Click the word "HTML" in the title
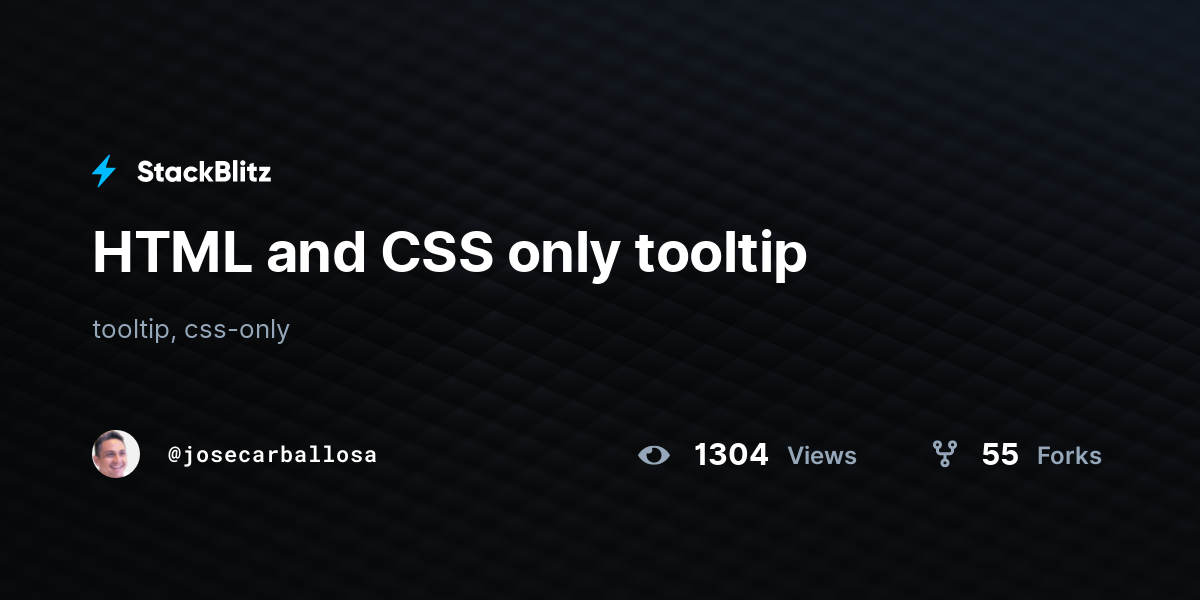The image size is (1200, 600). coord(172,253)
